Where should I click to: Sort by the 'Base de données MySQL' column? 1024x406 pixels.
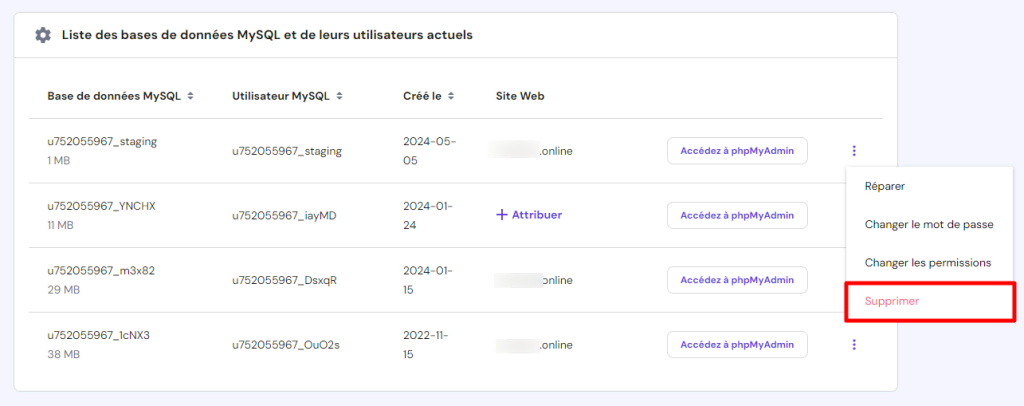tap(191, 96)
